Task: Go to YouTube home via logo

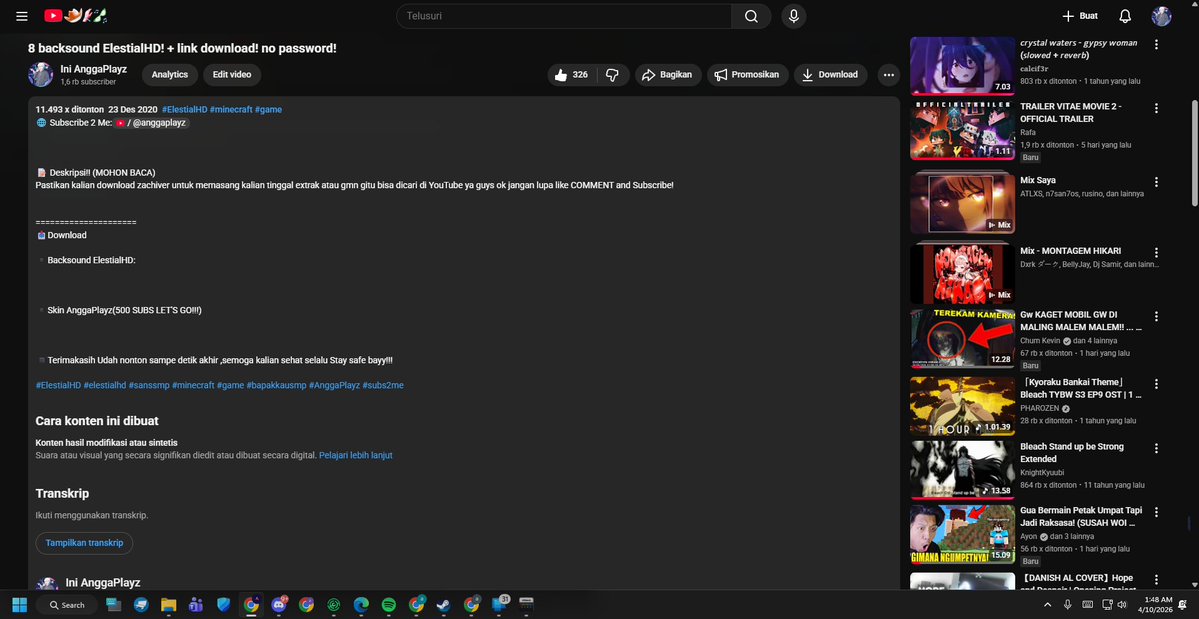Action: (75, 15)
